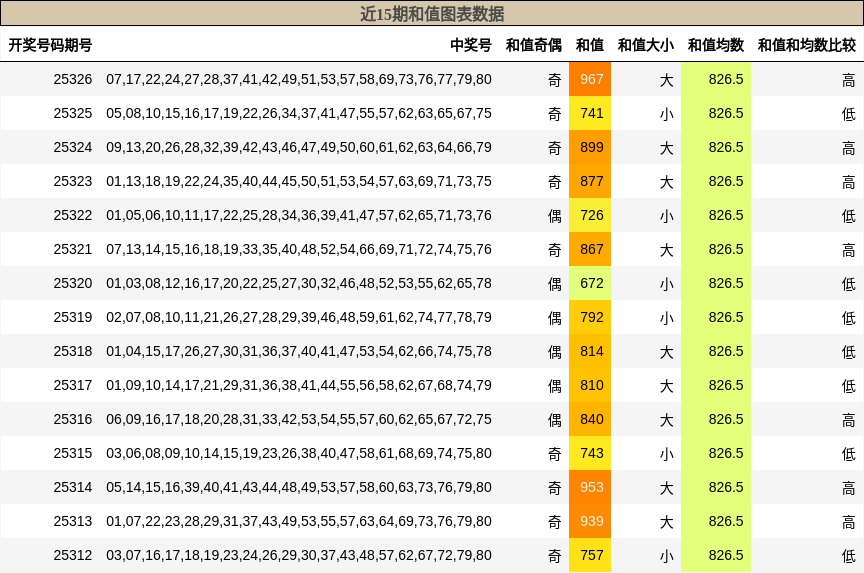Click winning numbers starting 06,09,16,17 for 25316
Screen dimensions: 864x573
[299, 419]
